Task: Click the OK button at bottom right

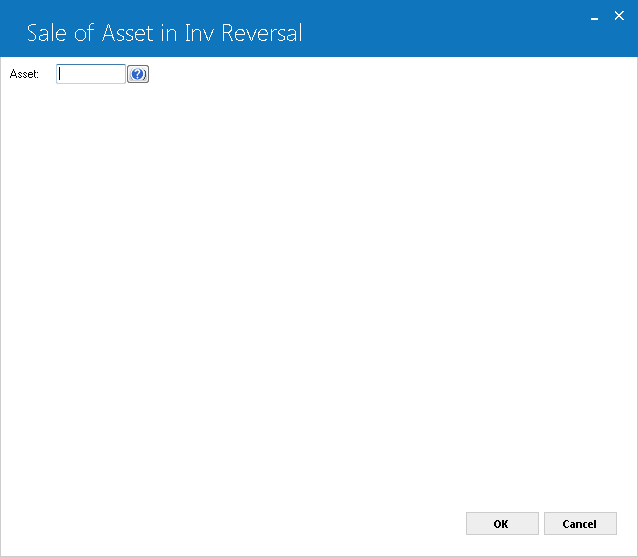Action: pyautogui.click(x=502, y=524)
